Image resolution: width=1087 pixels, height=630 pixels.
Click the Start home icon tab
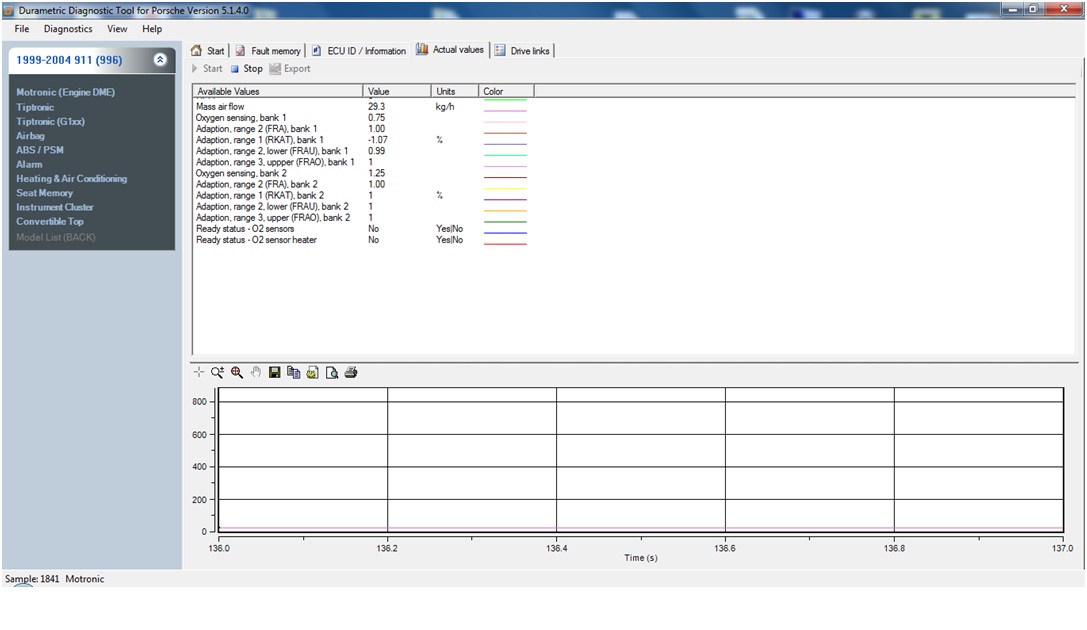[x=196, y=51]
